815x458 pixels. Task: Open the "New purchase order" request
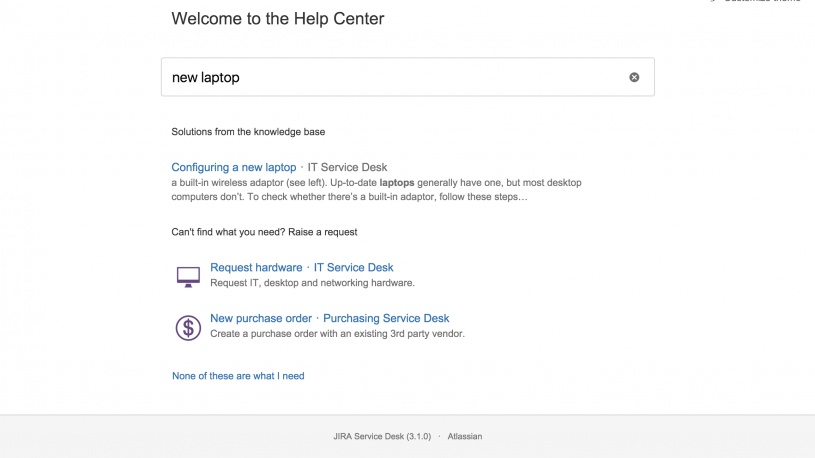click(x=261, y=319)
